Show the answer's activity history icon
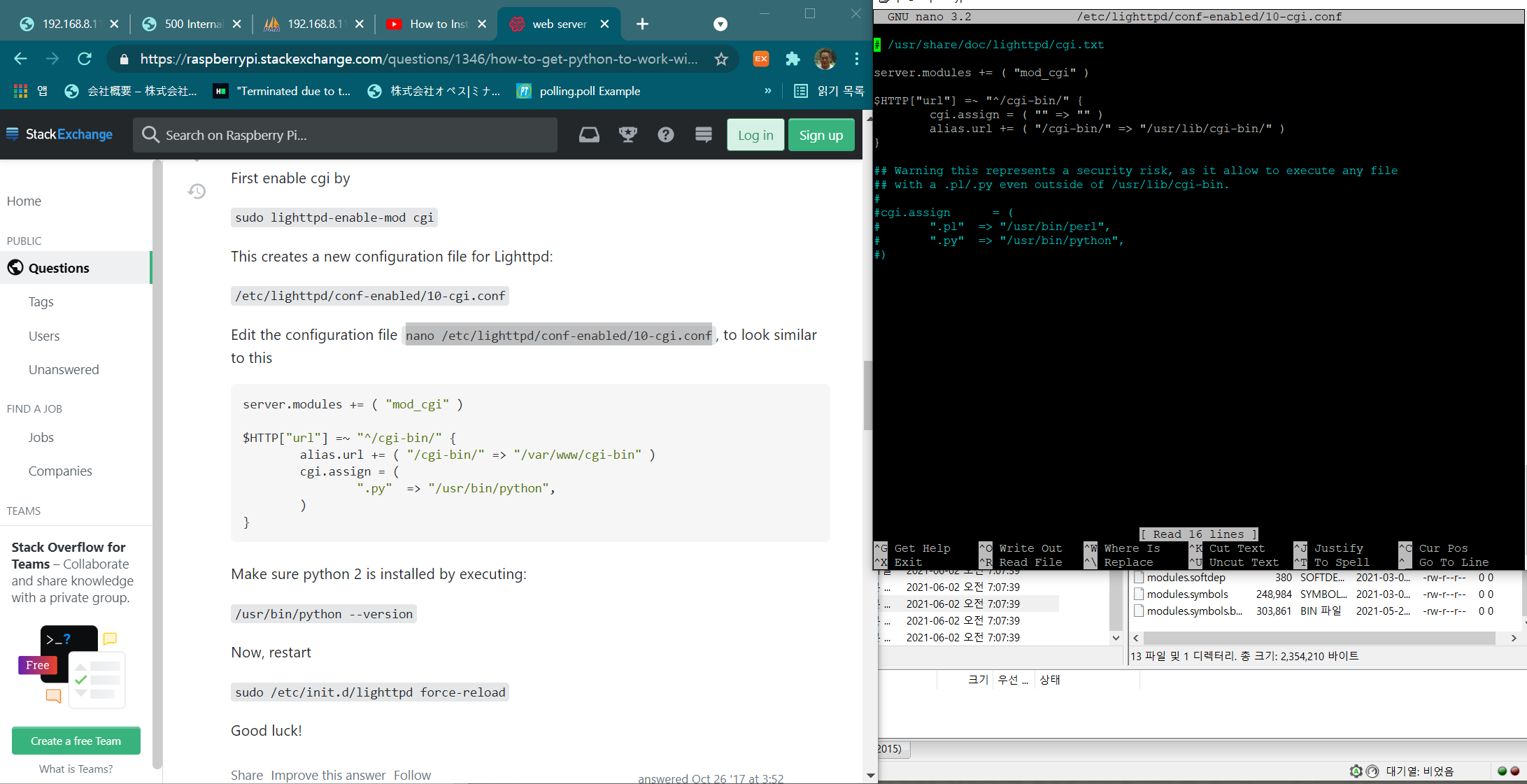 click(x=197, y=191)
